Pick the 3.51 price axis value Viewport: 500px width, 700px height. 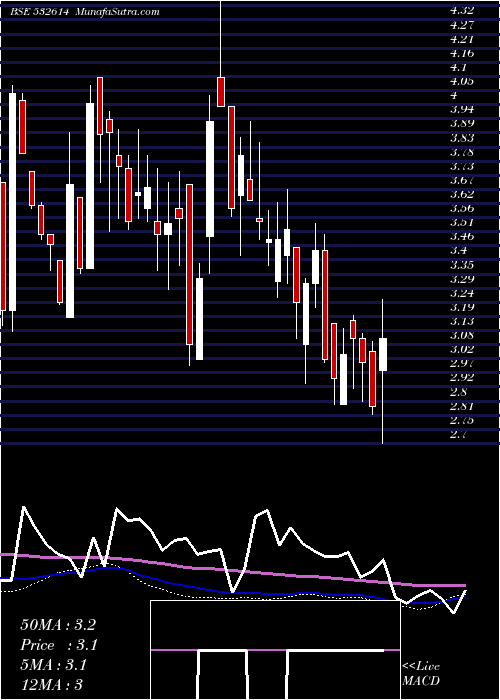click(x=461, y=223)
